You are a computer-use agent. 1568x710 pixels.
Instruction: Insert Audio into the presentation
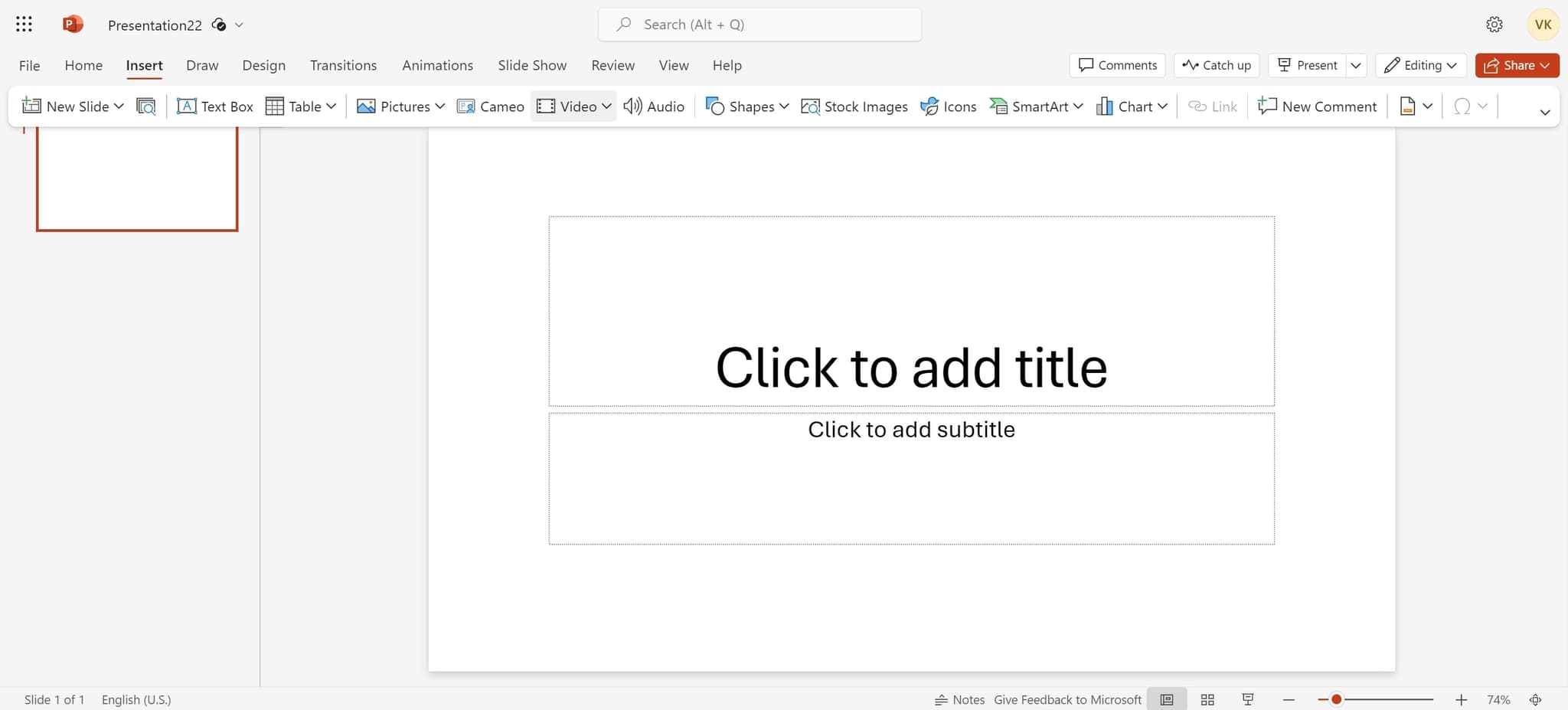(x=653, y=106)
